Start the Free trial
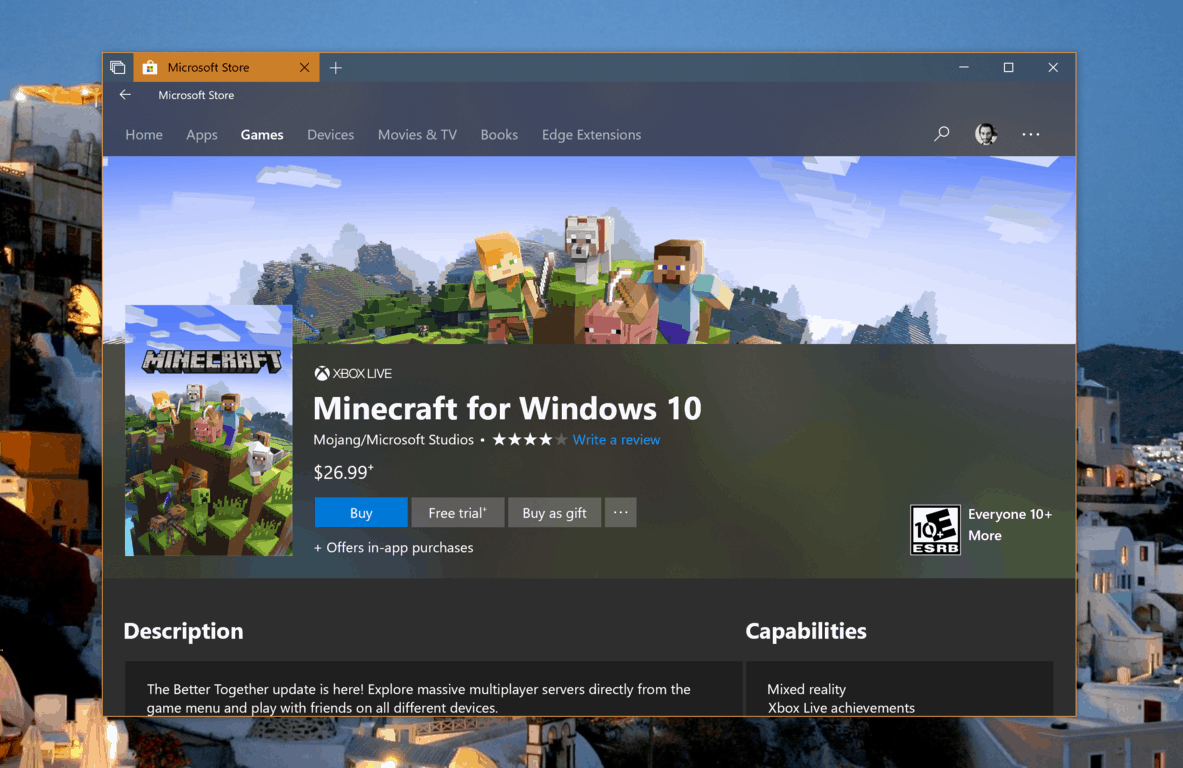1183x768 pixels. pyautogui.click(x=457, y=512)
